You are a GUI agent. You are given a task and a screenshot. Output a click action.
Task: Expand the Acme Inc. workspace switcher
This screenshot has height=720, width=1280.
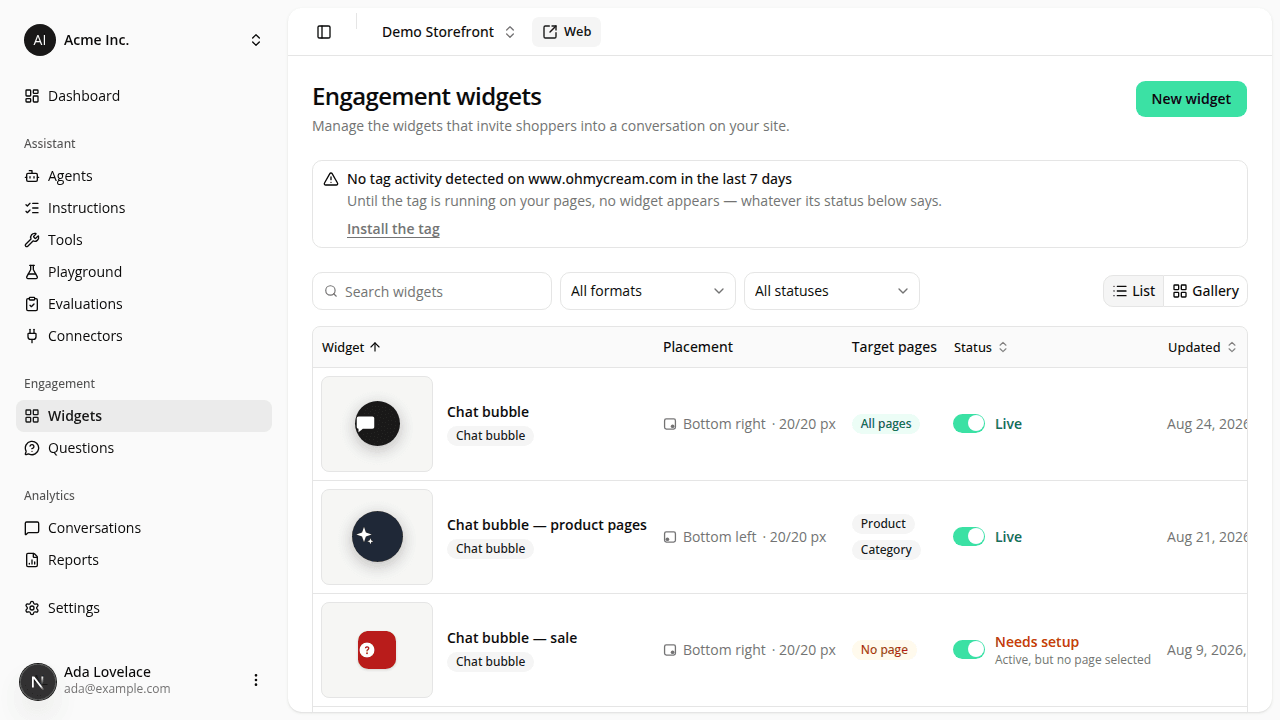tap(256, 40)
